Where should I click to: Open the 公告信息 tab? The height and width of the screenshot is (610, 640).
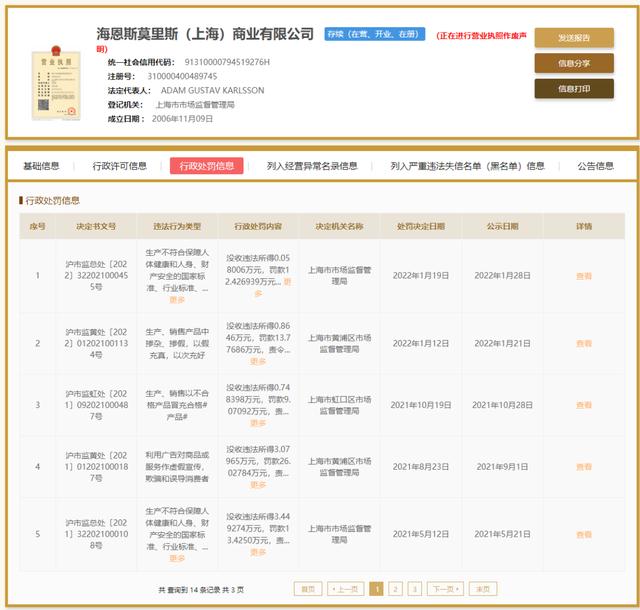(x=597, y=166)
